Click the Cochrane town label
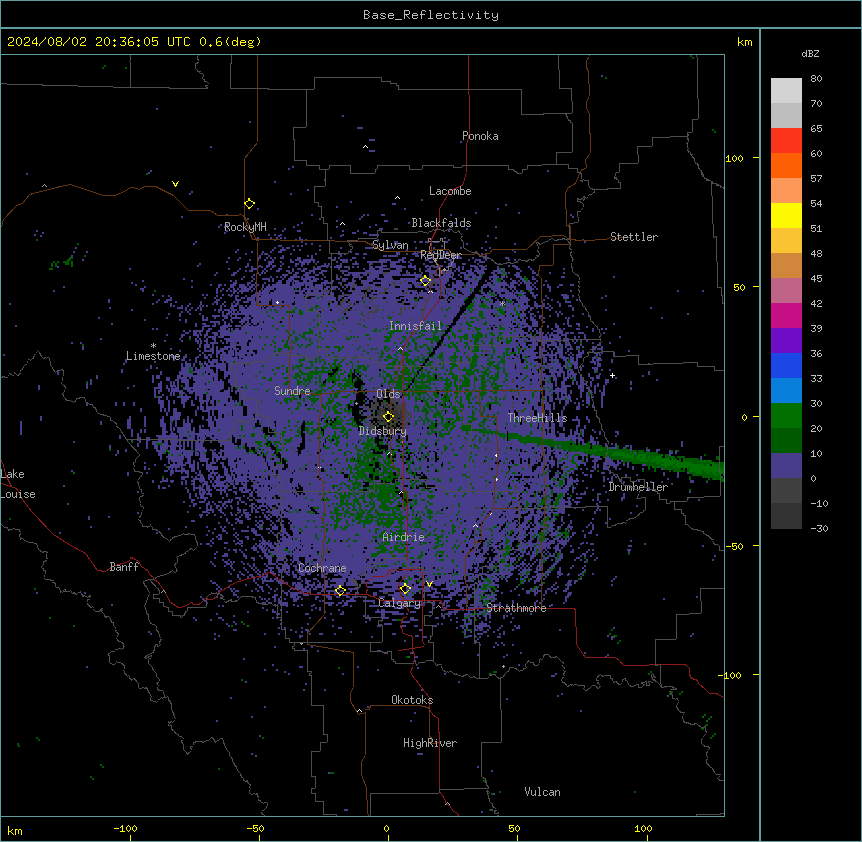This screenshot has height=842, width=862. click(x=322, y=568)
